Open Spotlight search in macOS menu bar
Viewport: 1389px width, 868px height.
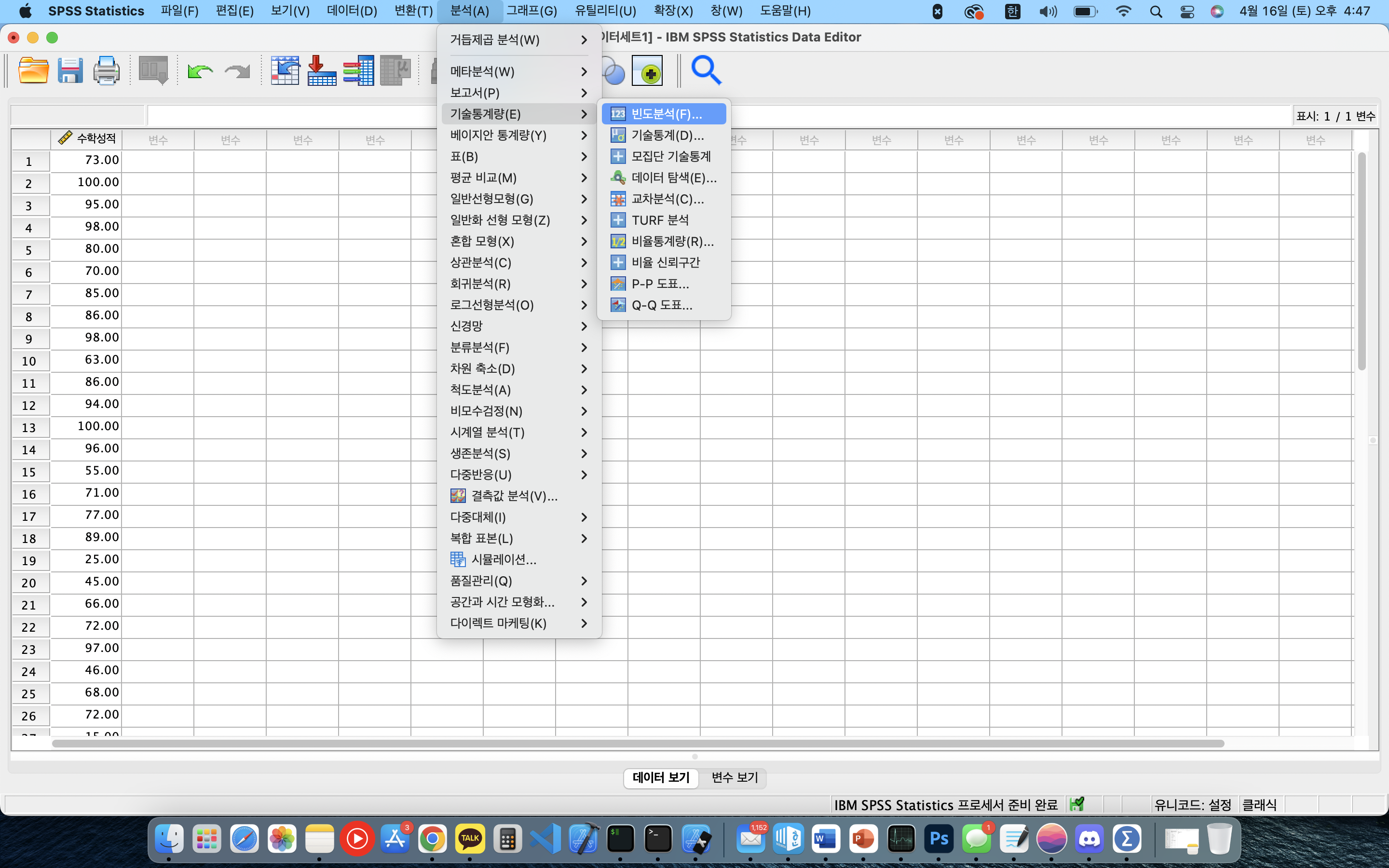[x=1156, y=11]
